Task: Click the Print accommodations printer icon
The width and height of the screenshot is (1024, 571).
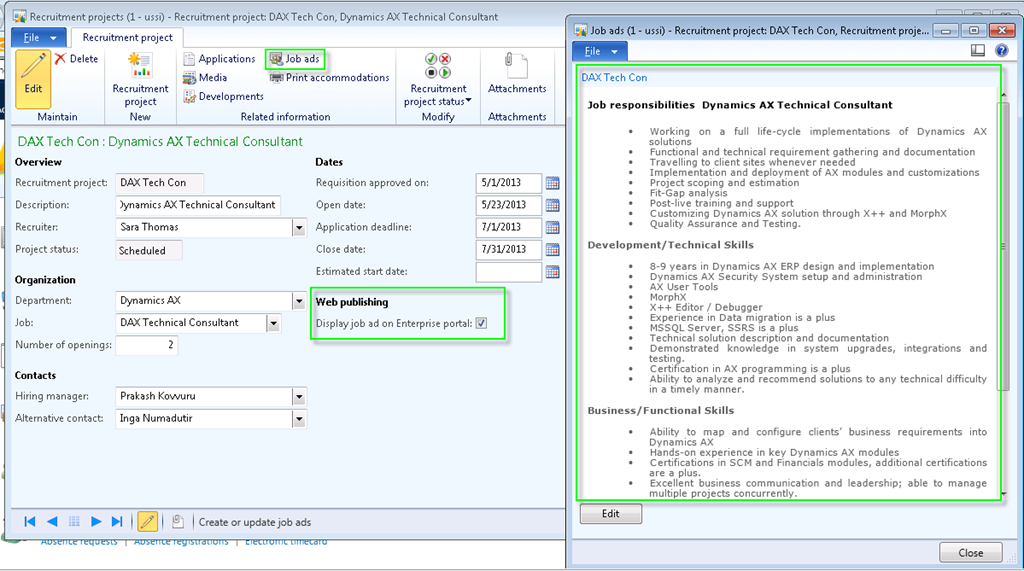Action: pos(277,78)
